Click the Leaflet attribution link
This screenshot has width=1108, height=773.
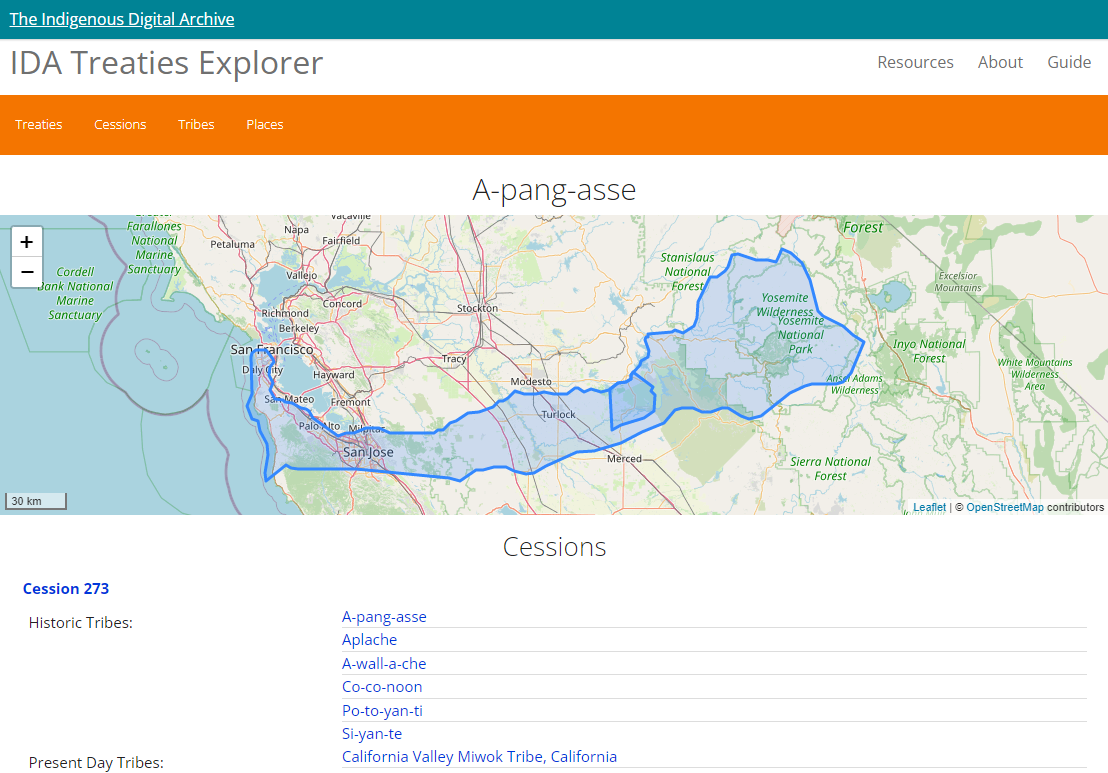tap(929, 508)
